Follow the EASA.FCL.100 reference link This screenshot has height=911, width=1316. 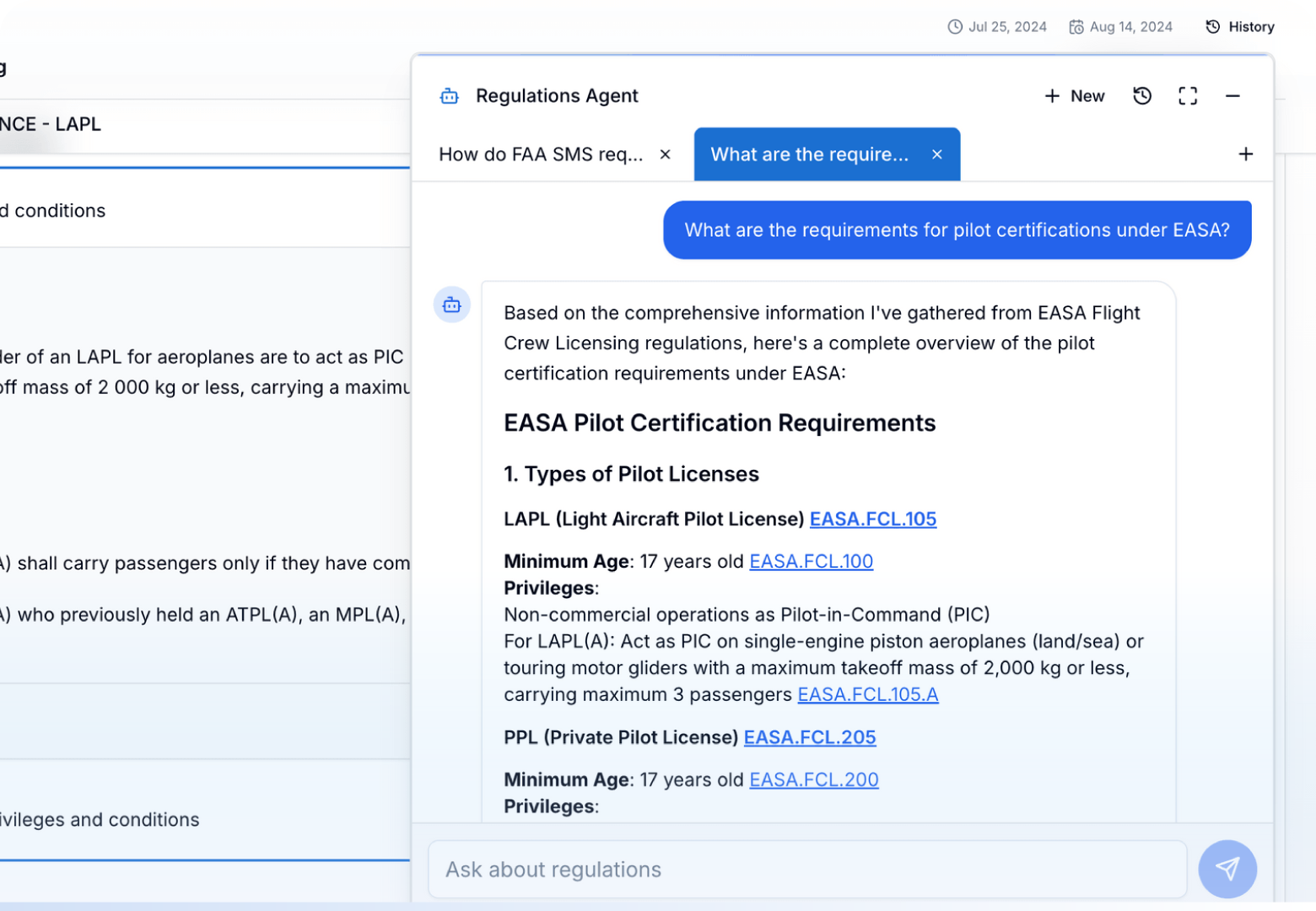[811, 561]
